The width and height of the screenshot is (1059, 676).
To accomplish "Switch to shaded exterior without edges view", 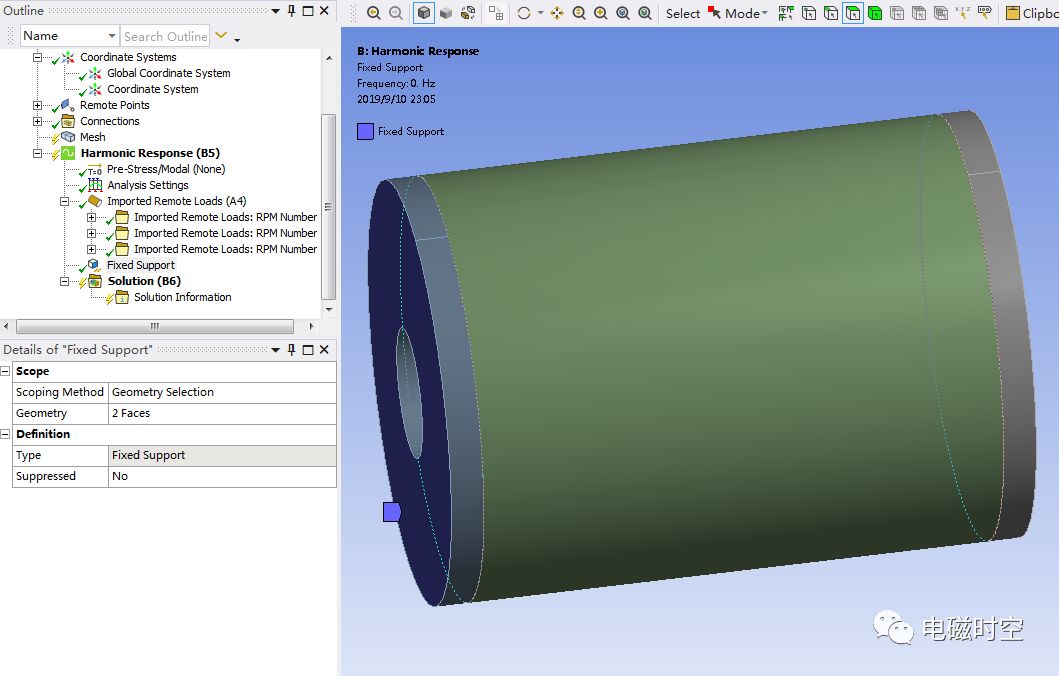I will (x=446, y=13).
